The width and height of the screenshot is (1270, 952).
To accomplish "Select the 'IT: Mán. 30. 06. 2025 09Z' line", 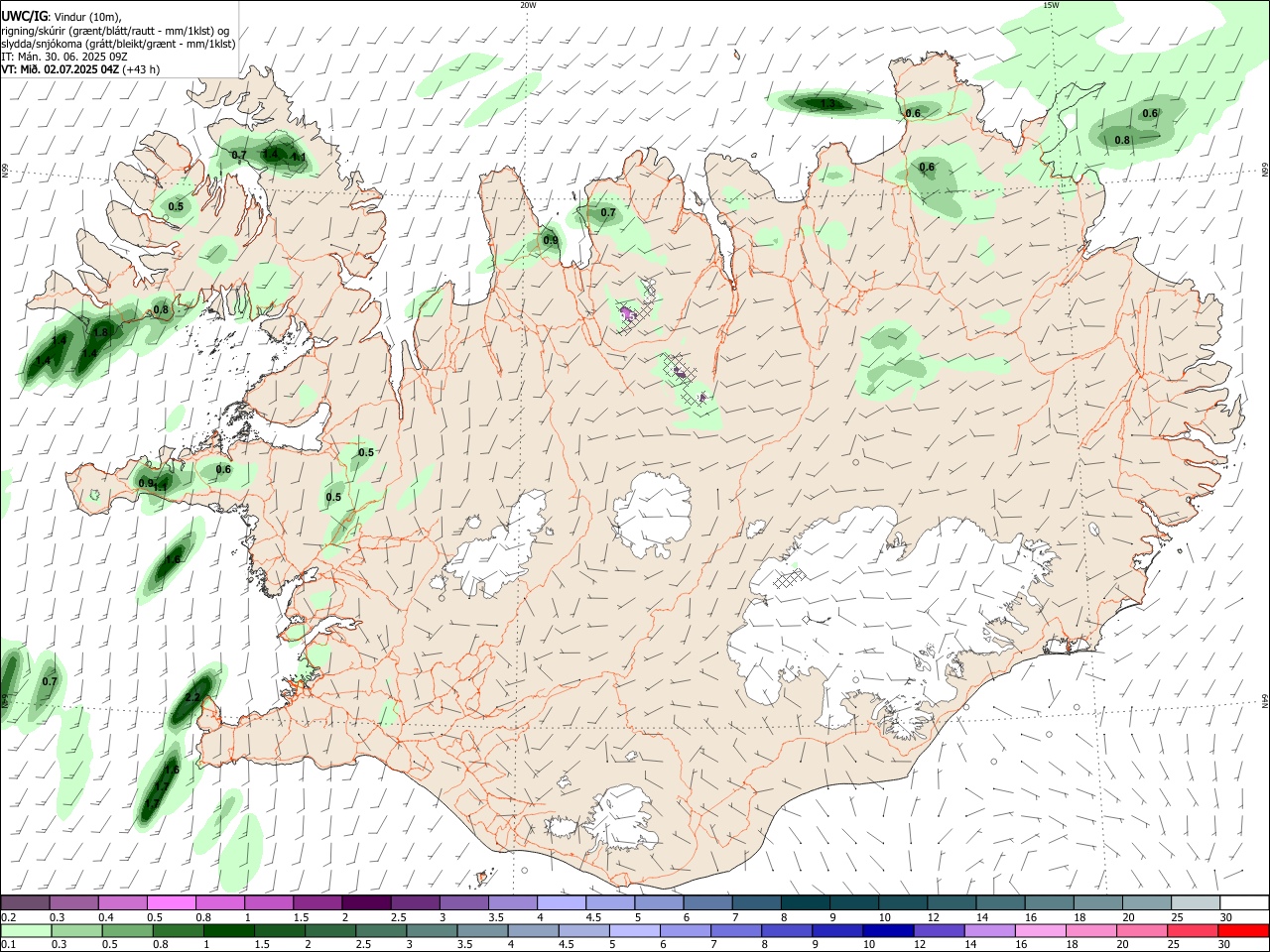I will (64, 57).
